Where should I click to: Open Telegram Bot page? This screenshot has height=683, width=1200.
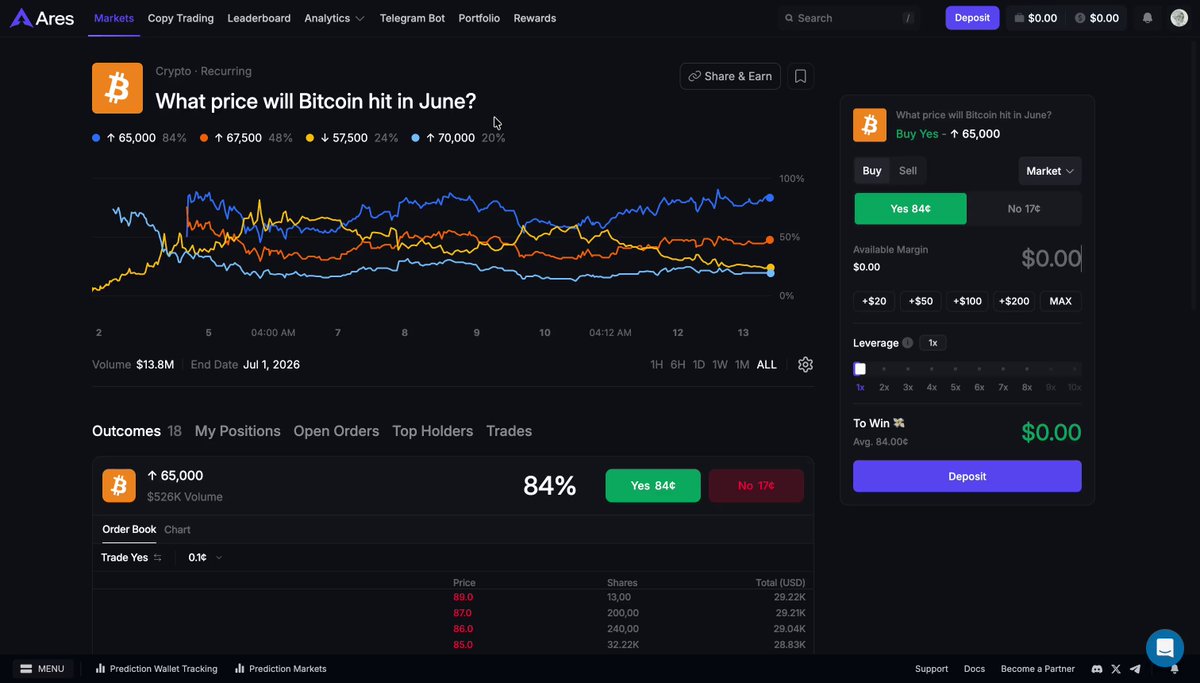coord(412,18)
